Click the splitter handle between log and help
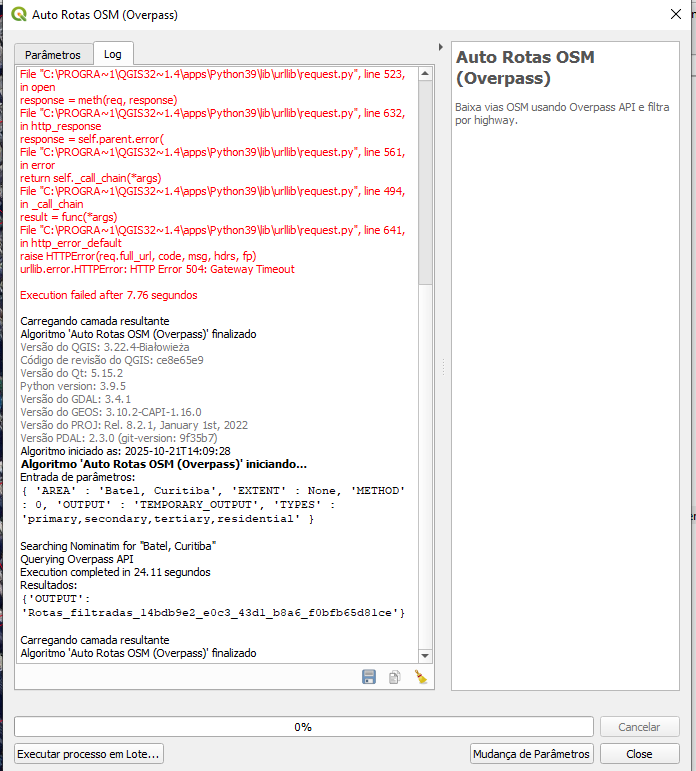 pyautogui.click(x=443, y=367)
